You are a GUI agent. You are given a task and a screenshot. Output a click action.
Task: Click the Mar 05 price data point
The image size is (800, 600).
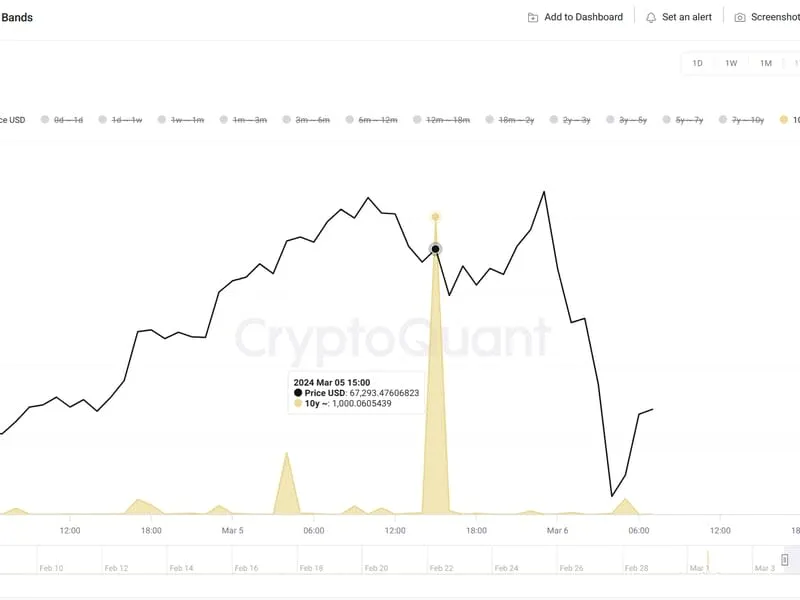tap(434, 248)
